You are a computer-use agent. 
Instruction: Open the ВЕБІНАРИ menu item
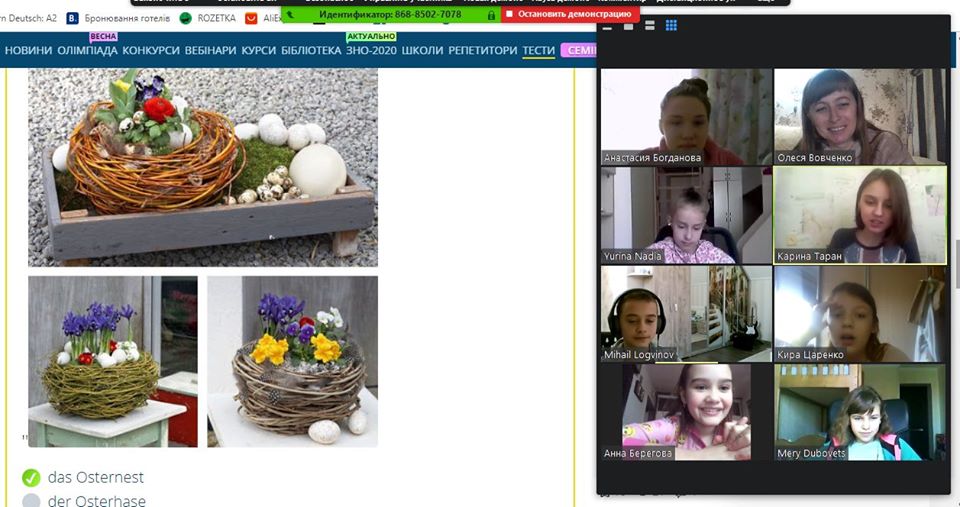pos(210,50)
